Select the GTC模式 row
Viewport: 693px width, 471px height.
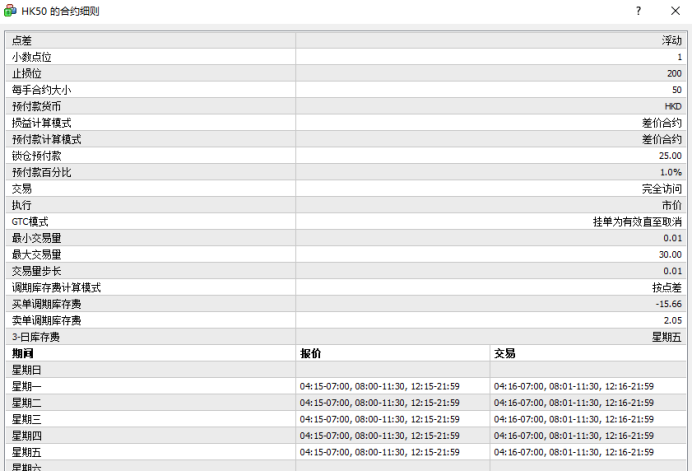pyautogui.click(x=150, y=221)
